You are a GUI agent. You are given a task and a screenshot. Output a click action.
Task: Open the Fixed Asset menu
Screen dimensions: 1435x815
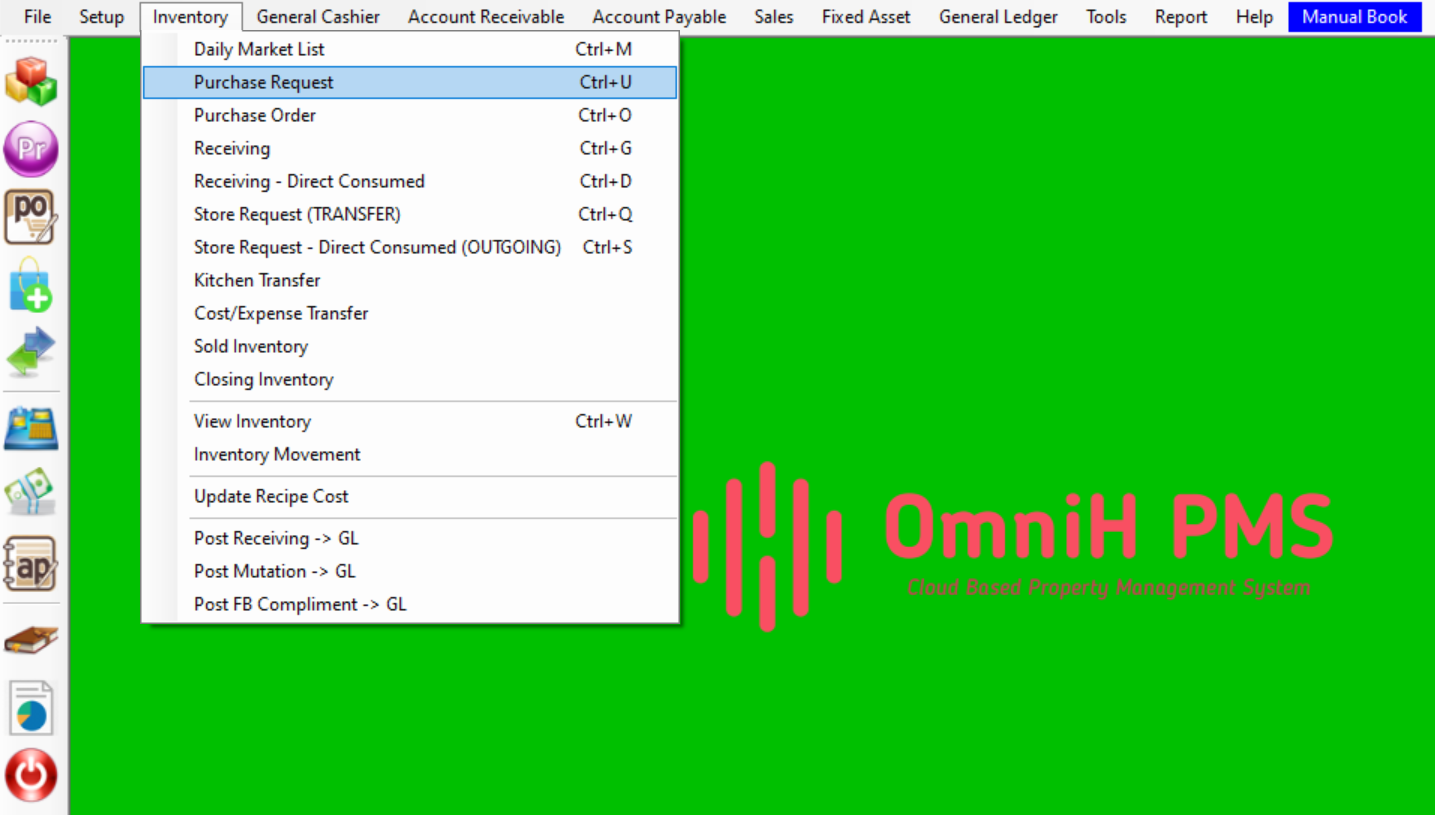coord(866,17)
